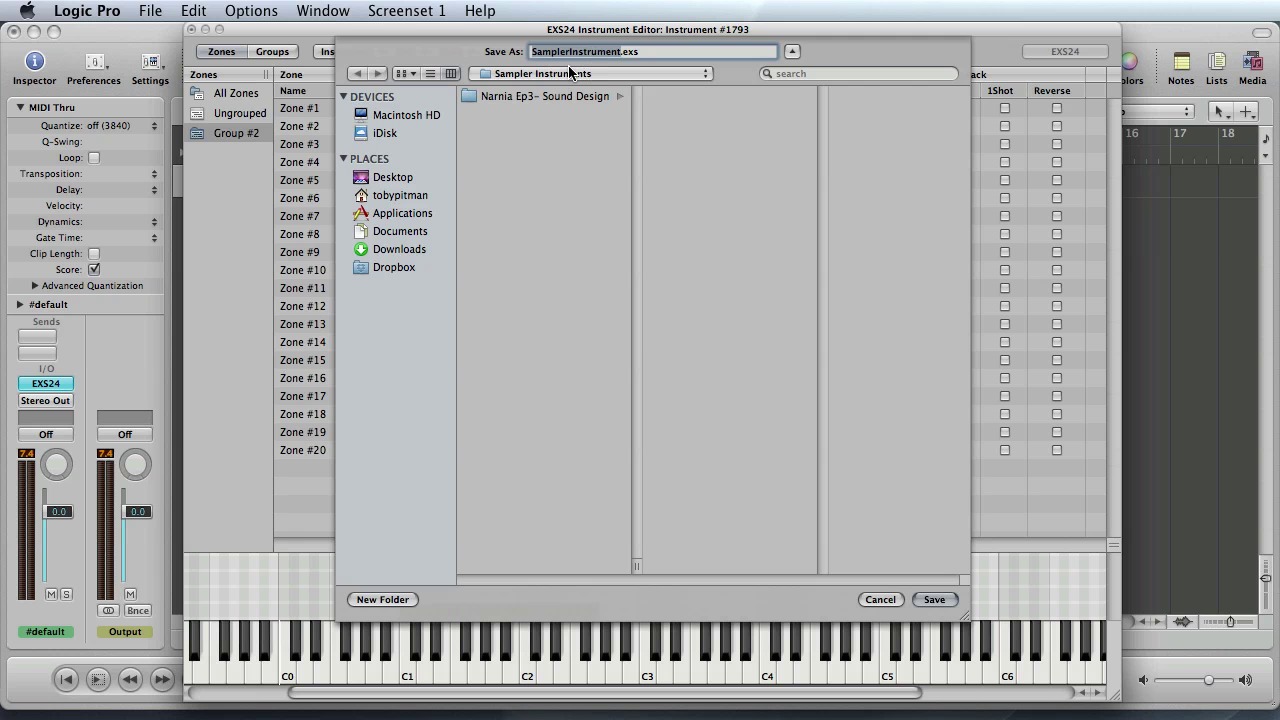Viewport: 1280px width, 720px height.
Task: Click the Bnce bounce button
Action: [x=138, y=610]
